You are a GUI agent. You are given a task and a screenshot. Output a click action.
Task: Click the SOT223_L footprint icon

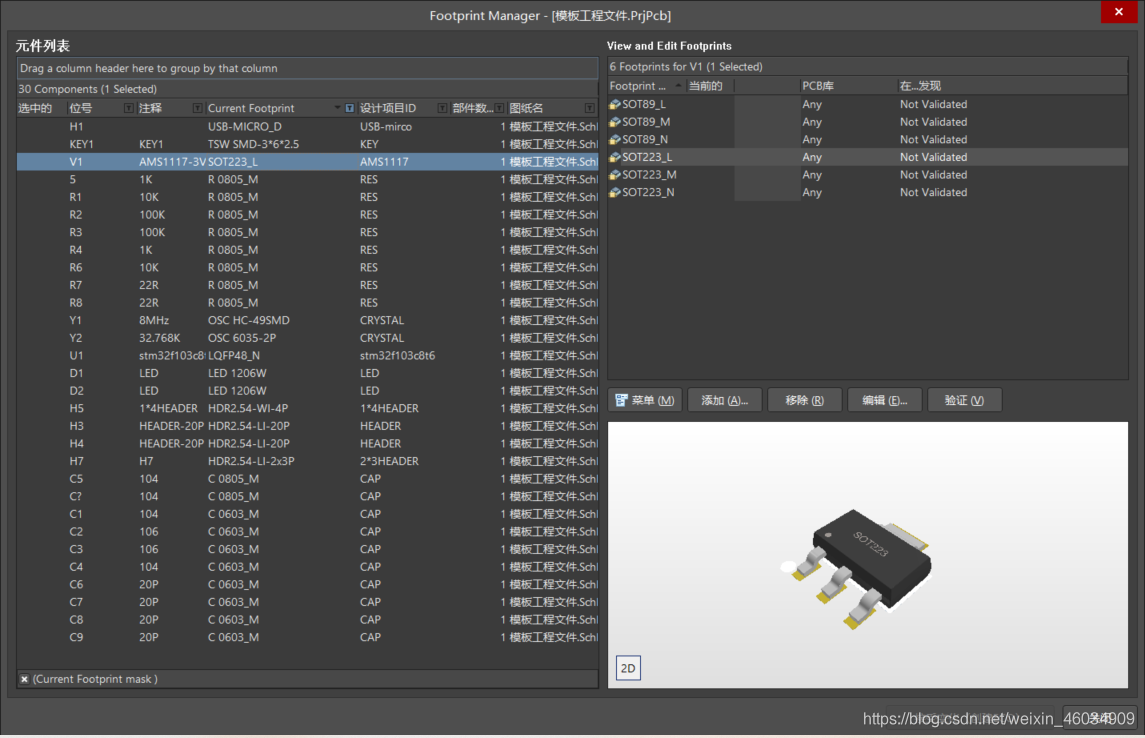coord(615,157)
